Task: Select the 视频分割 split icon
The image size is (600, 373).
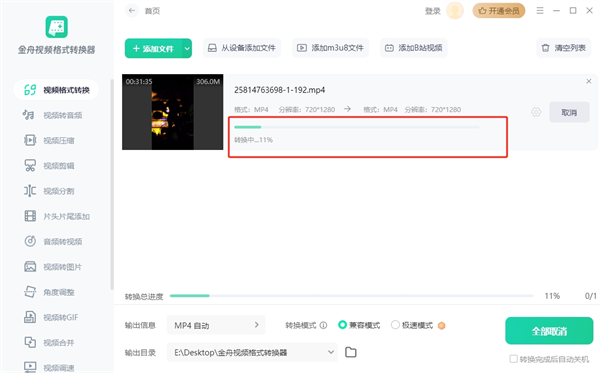Action: coord(30,191)
